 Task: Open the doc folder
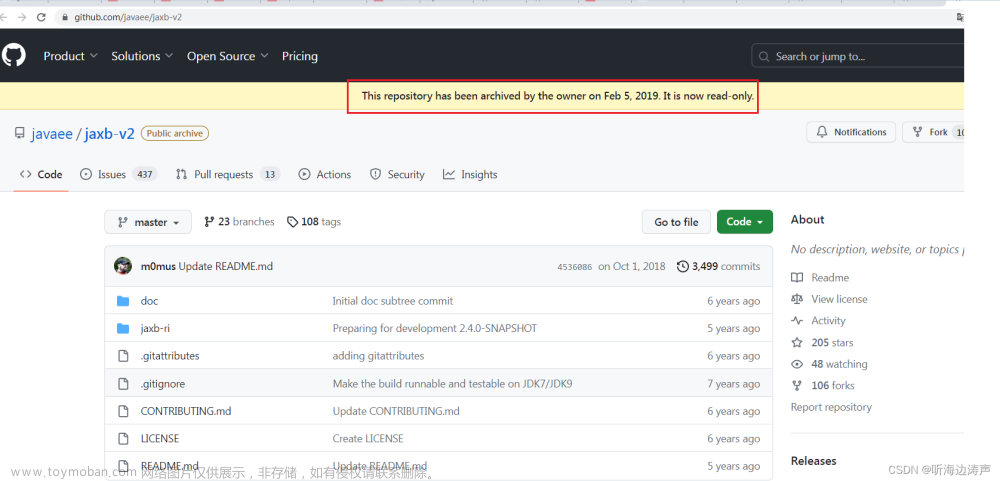coord(149,300)
